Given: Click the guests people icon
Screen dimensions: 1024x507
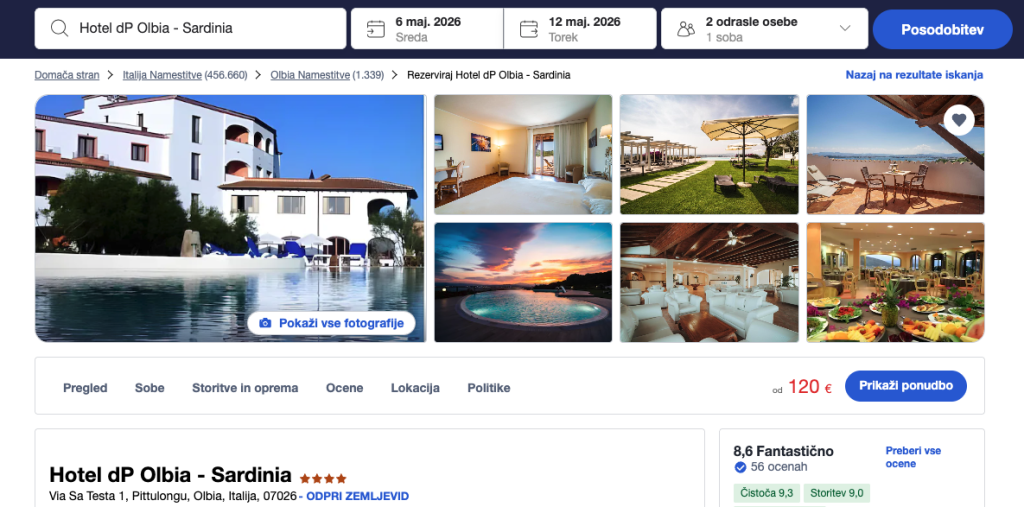Looking at the screenshot, I should [686, 29].
